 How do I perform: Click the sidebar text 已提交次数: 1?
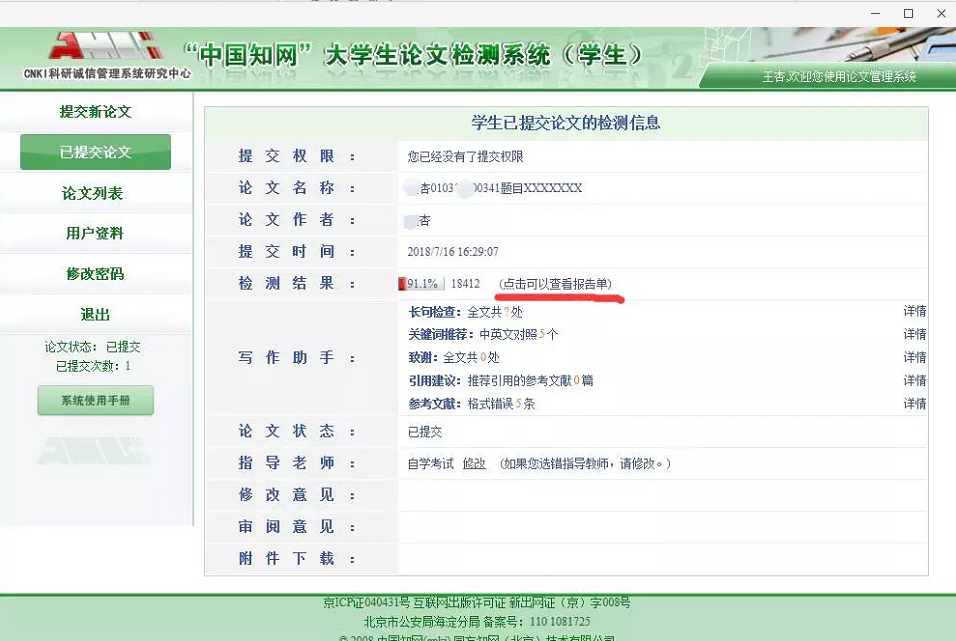coord(93,366)
